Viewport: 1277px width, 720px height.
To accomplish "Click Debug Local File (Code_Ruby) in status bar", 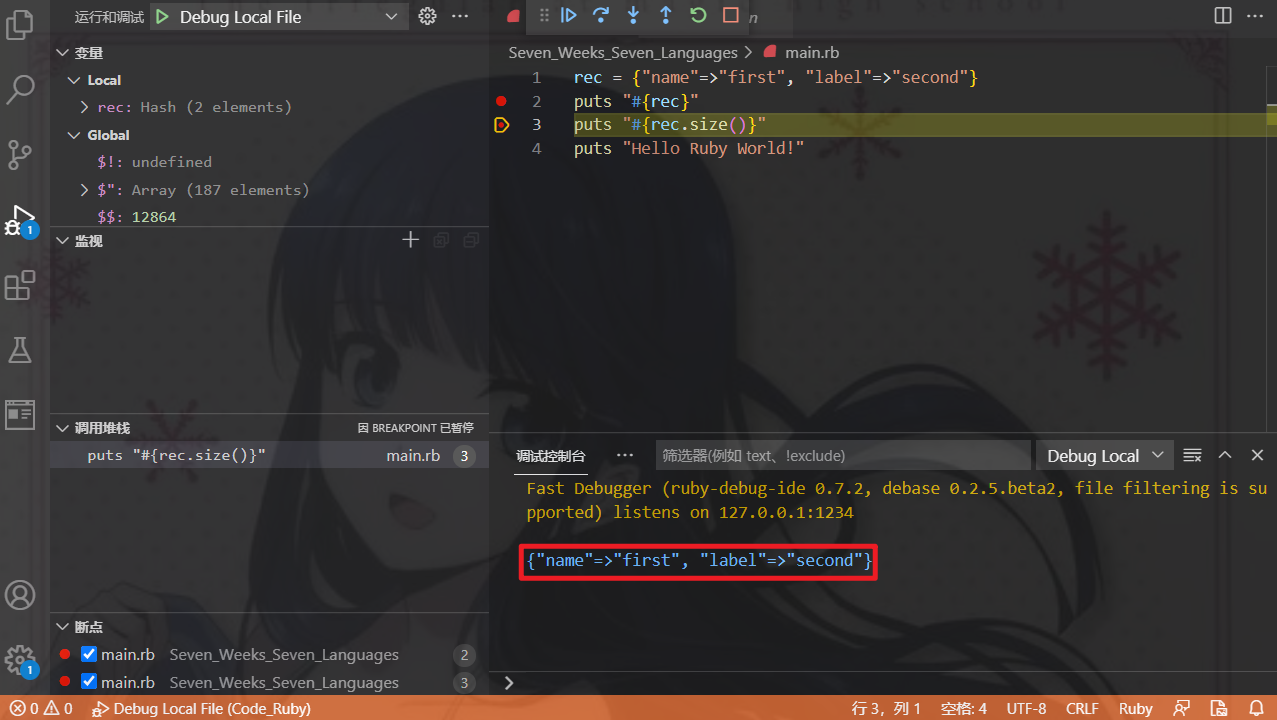I will pos(200,708).
